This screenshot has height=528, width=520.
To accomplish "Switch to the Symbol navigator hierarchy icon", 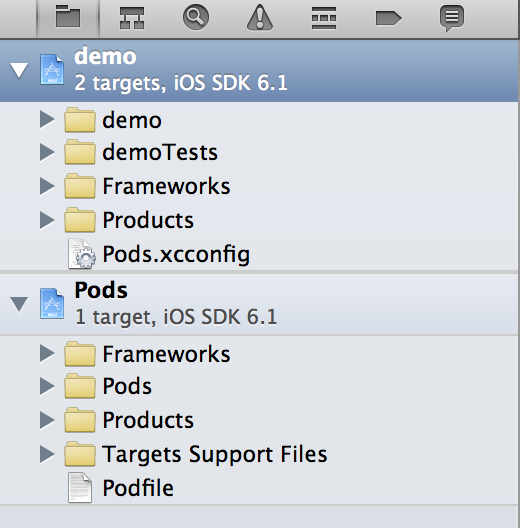I will tap(132, 18).
